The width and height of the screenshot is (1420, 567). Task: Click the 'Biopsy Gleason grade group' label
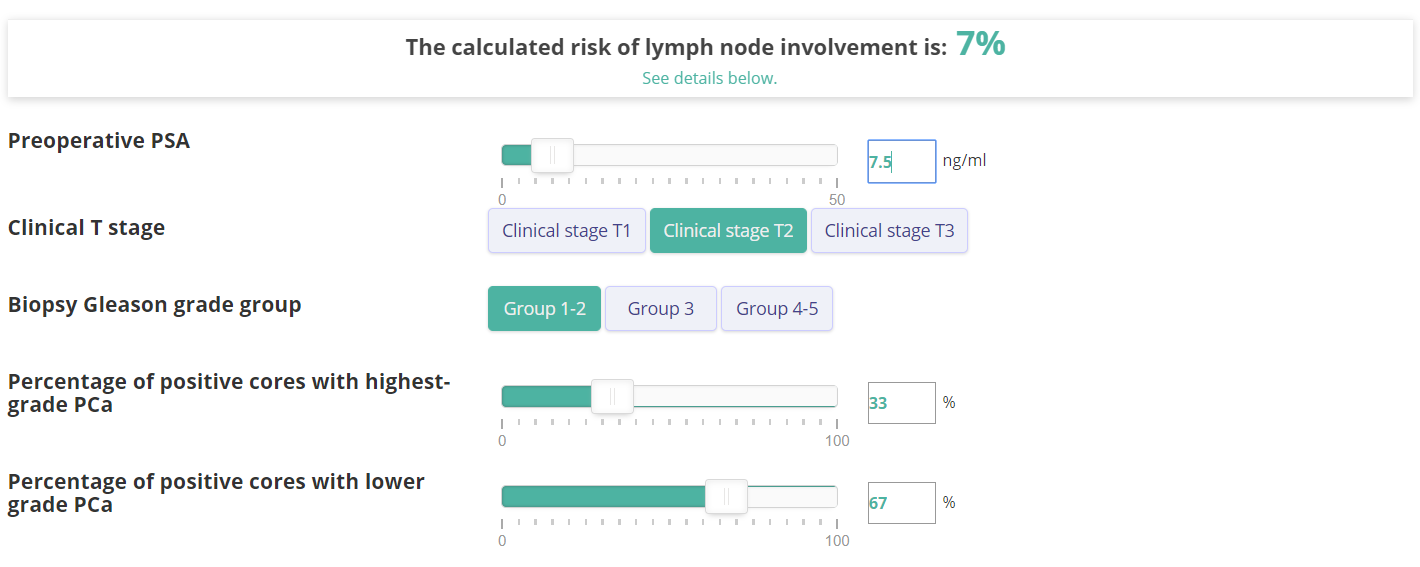pyautogui.click(x=155, y=305)
